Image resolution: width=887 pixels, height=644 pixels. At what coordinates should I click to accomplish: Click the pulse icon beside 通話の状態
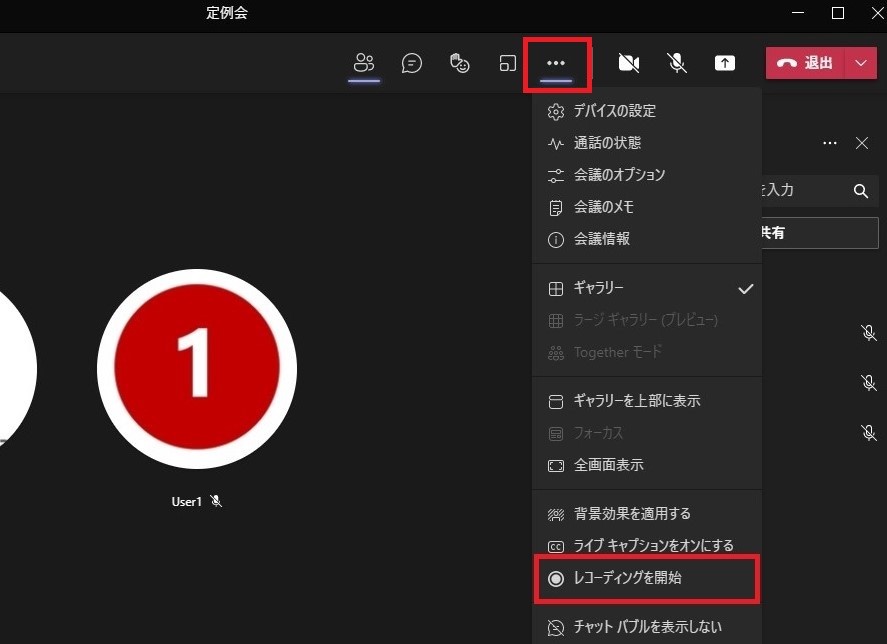(556, 144)
